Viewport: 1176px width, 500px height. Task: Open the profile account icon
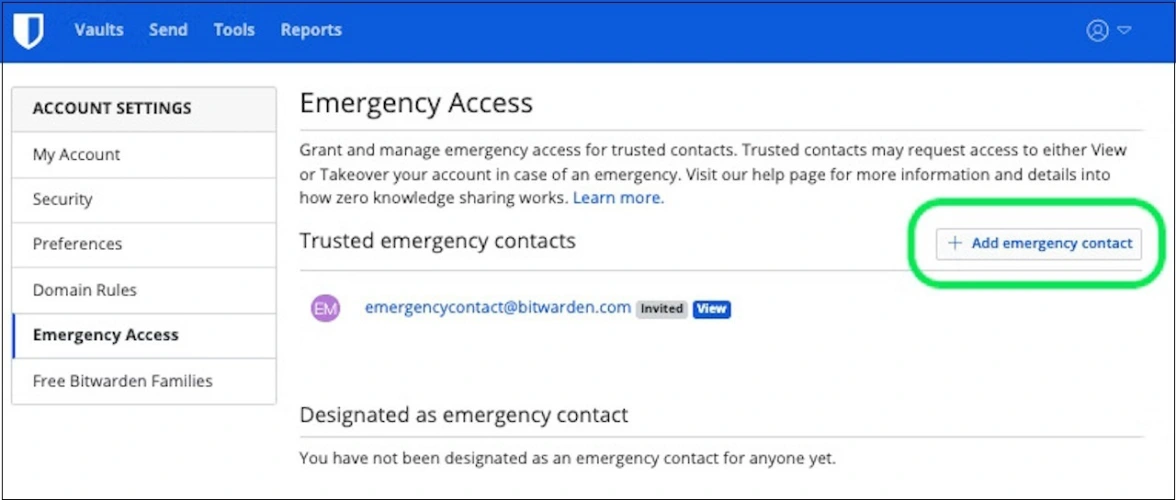1097,30
